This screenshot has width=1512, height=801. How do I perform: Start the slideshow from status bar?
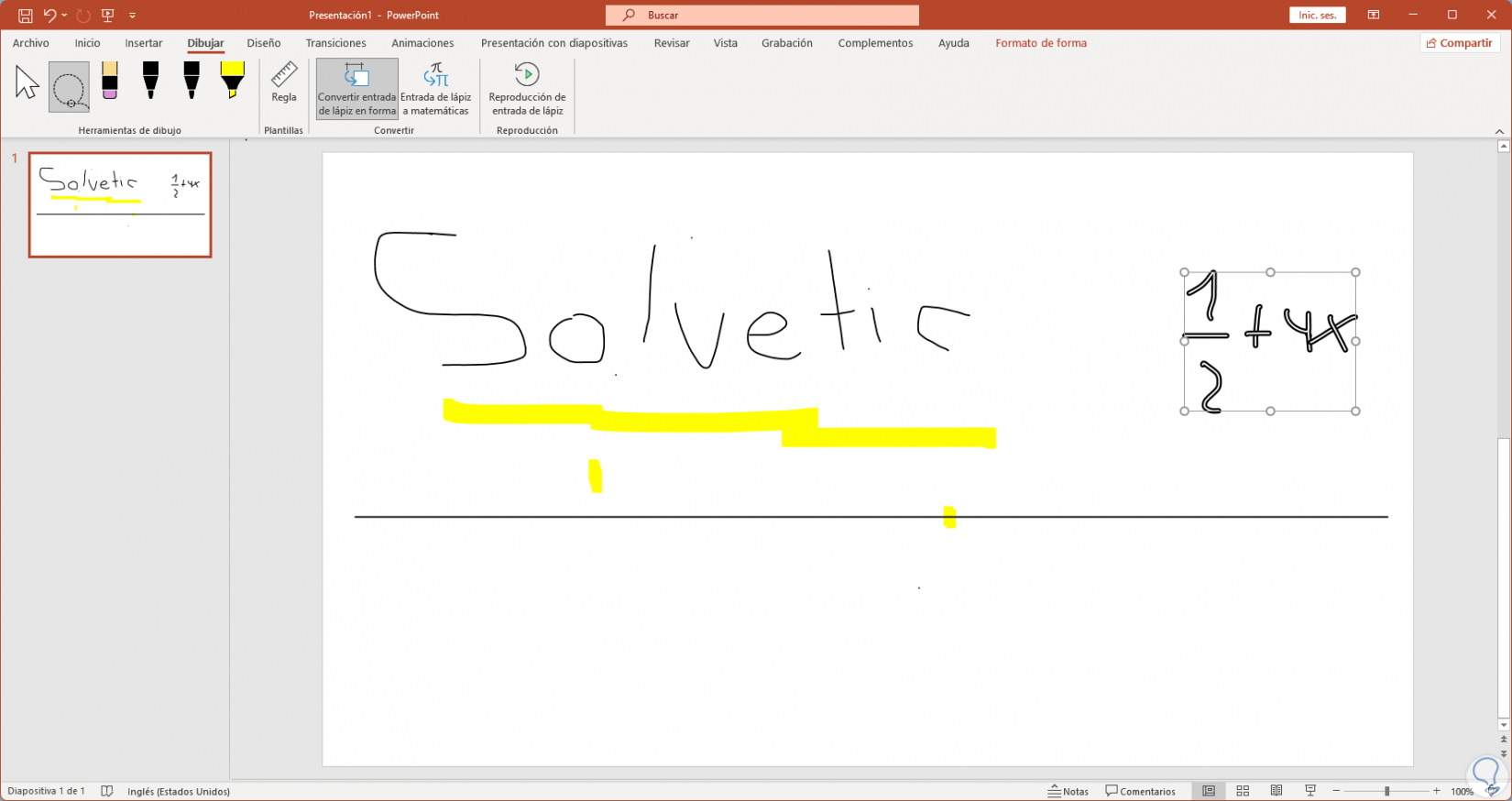[x=1310, y=791]
